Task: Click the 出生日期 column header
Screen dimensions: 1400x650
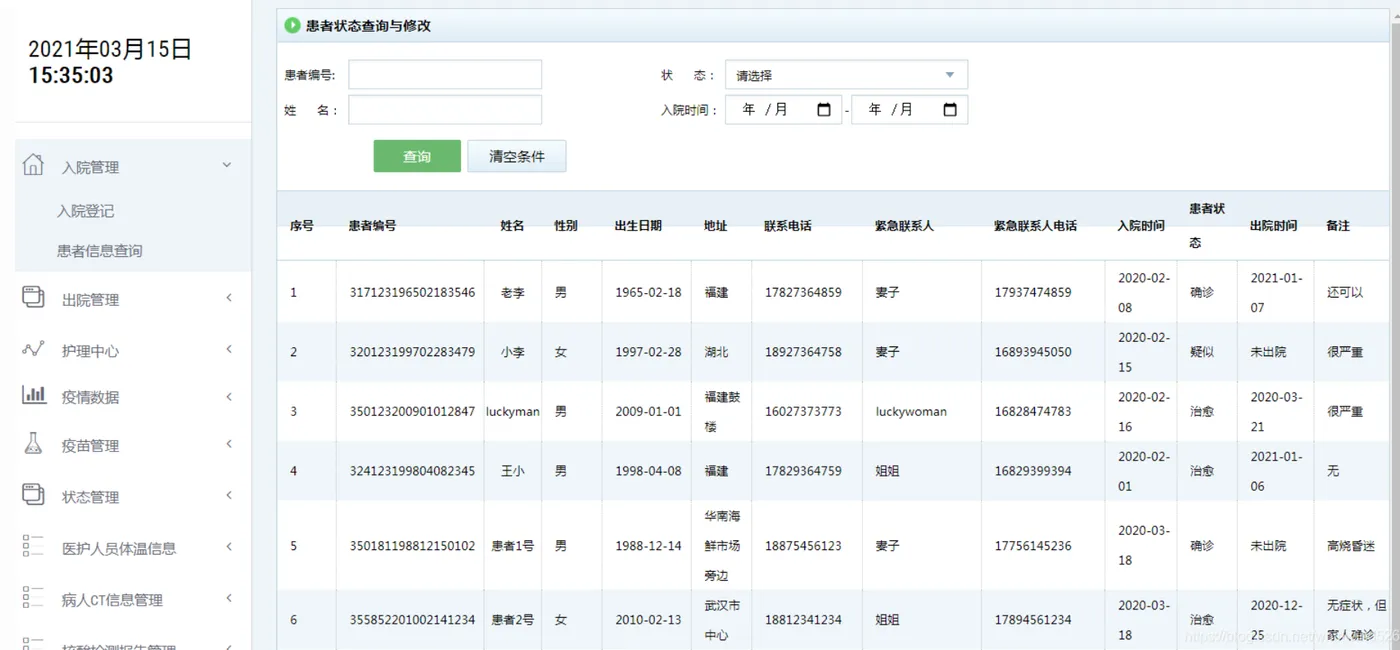Action: point(638,226)
